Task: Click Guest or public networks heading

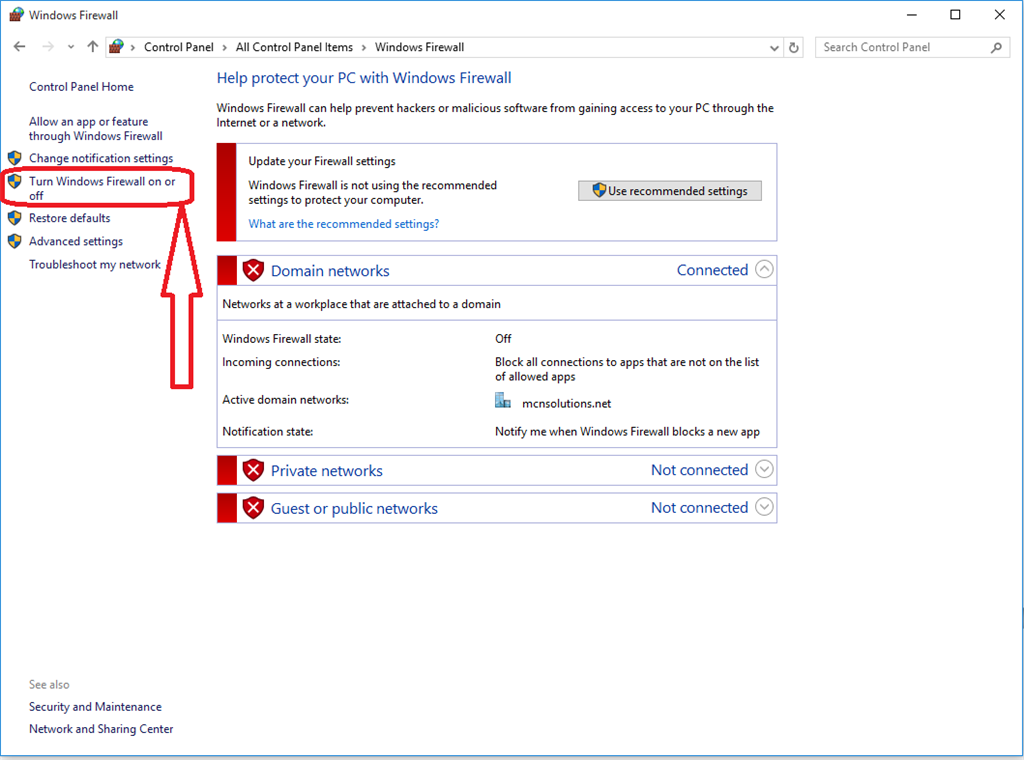Action: [354, 509]
